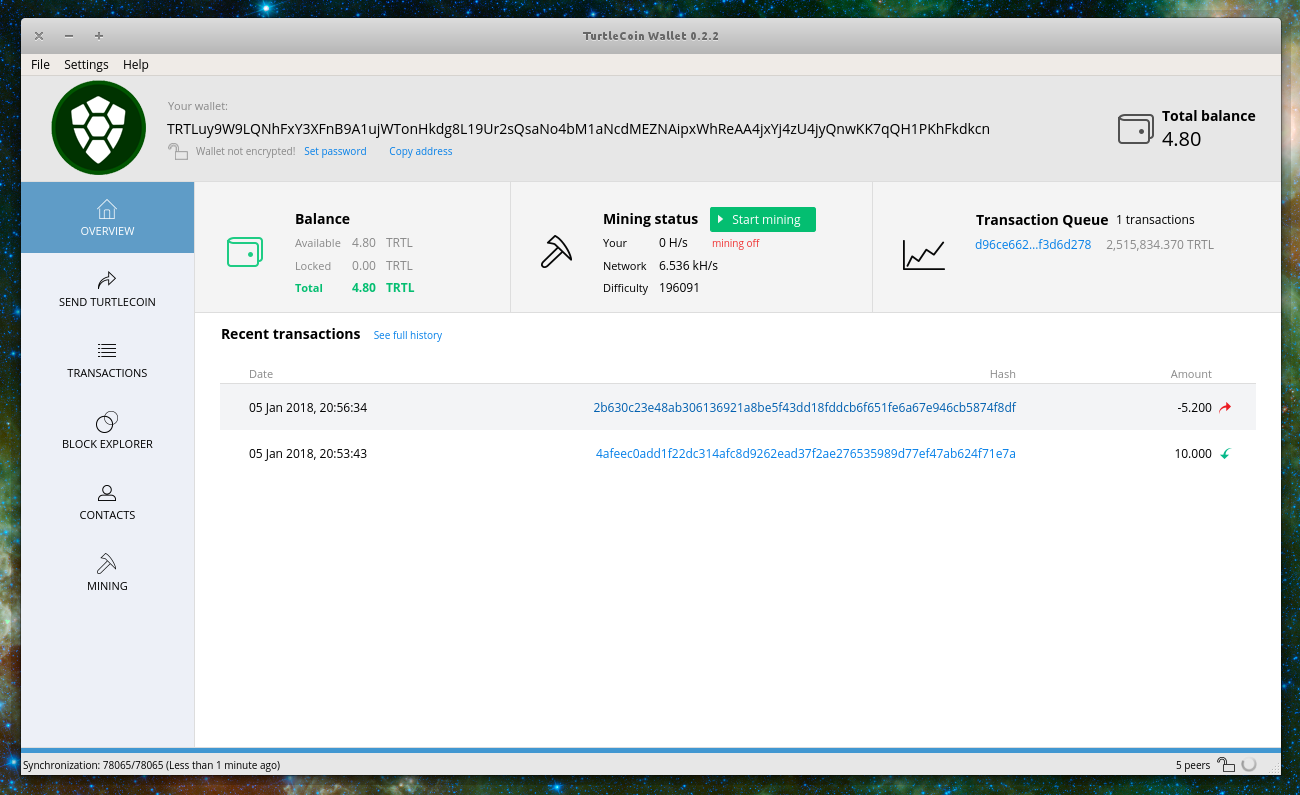Image resolution: width=1300 pixels, height=795 pixels.
Task: Click the Block Explorer circles icon
Action: click(x=107, y=422)
